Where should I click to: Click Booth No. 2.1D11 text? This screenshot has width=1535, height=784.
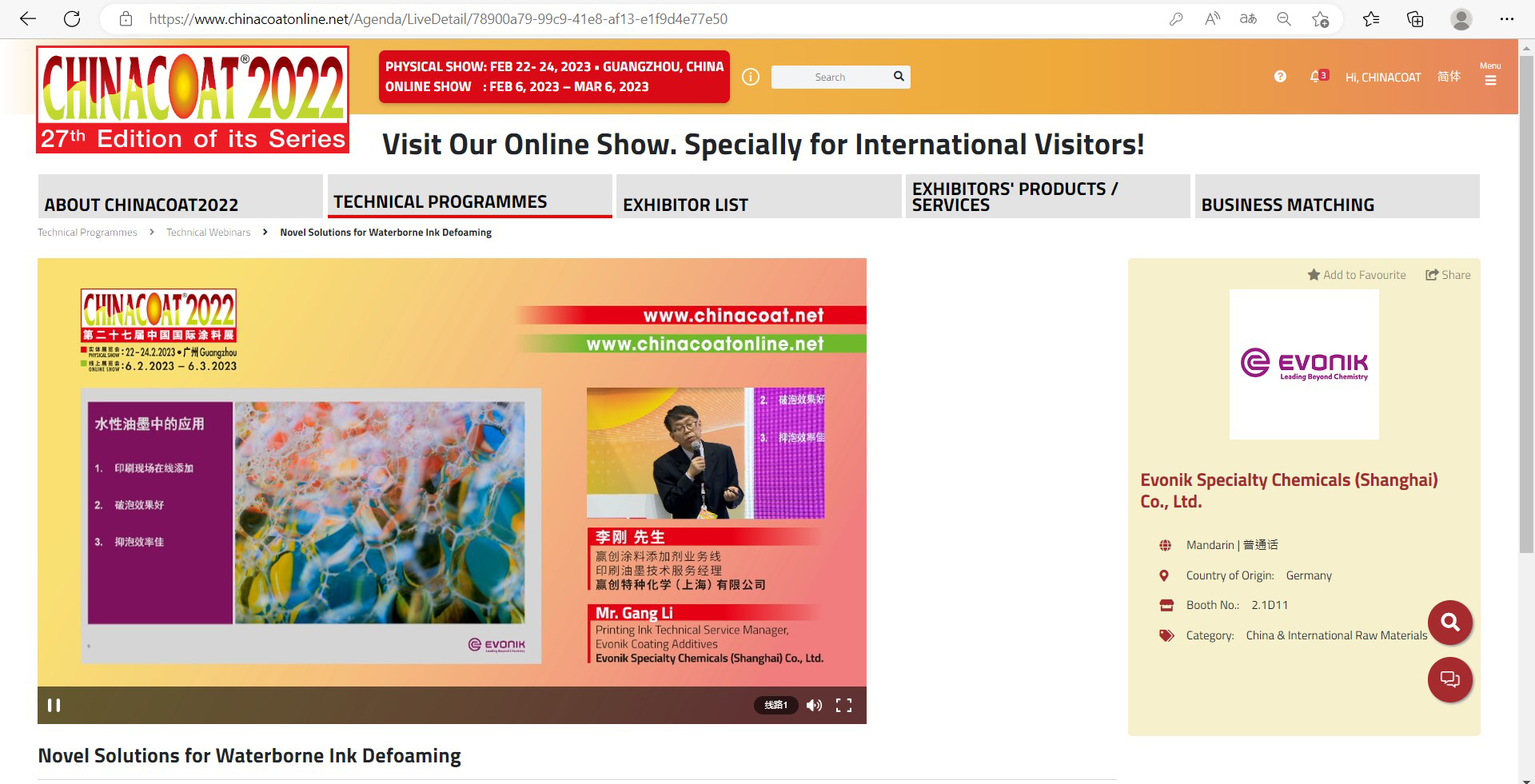pos(1237,605)
